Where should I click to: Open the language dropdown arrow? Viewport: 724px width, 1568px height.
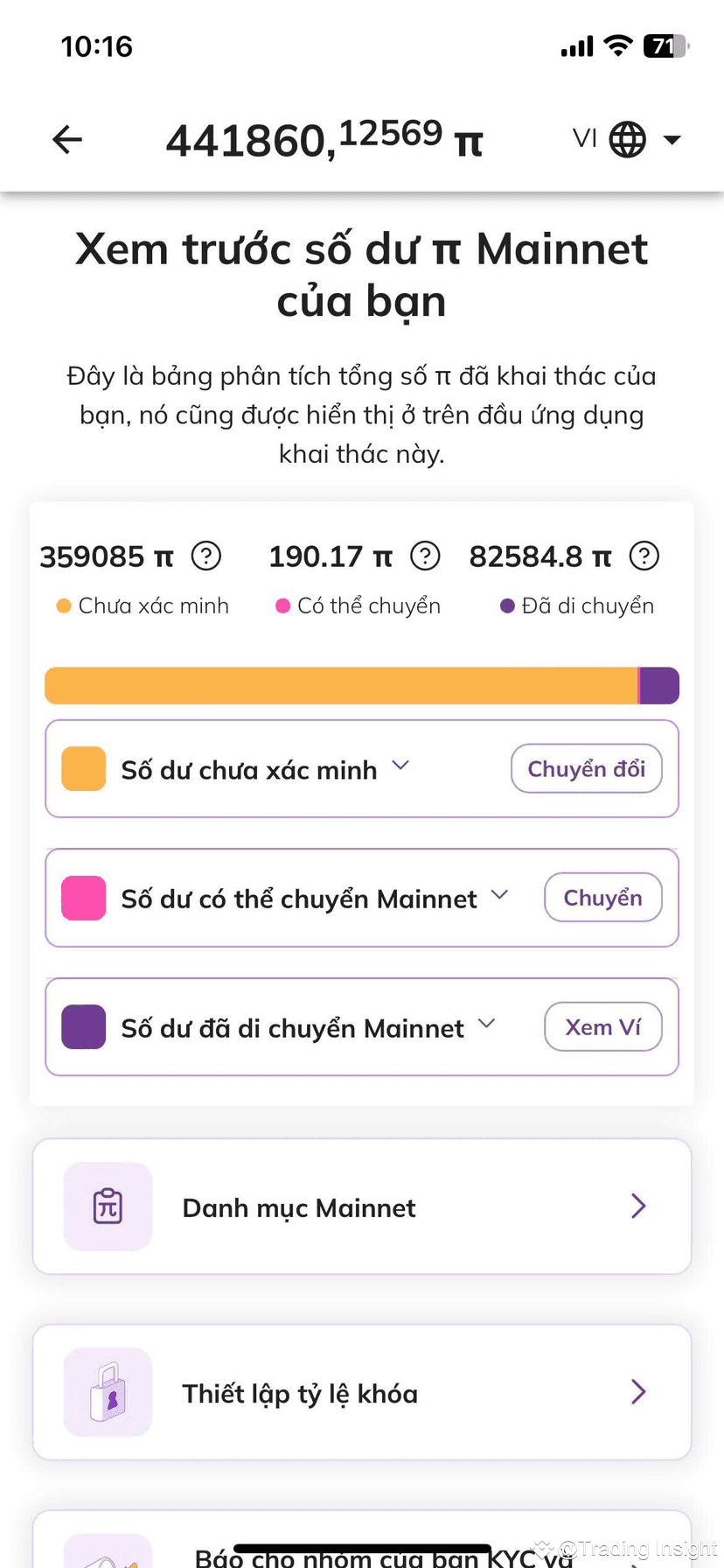tap(672, 139)
